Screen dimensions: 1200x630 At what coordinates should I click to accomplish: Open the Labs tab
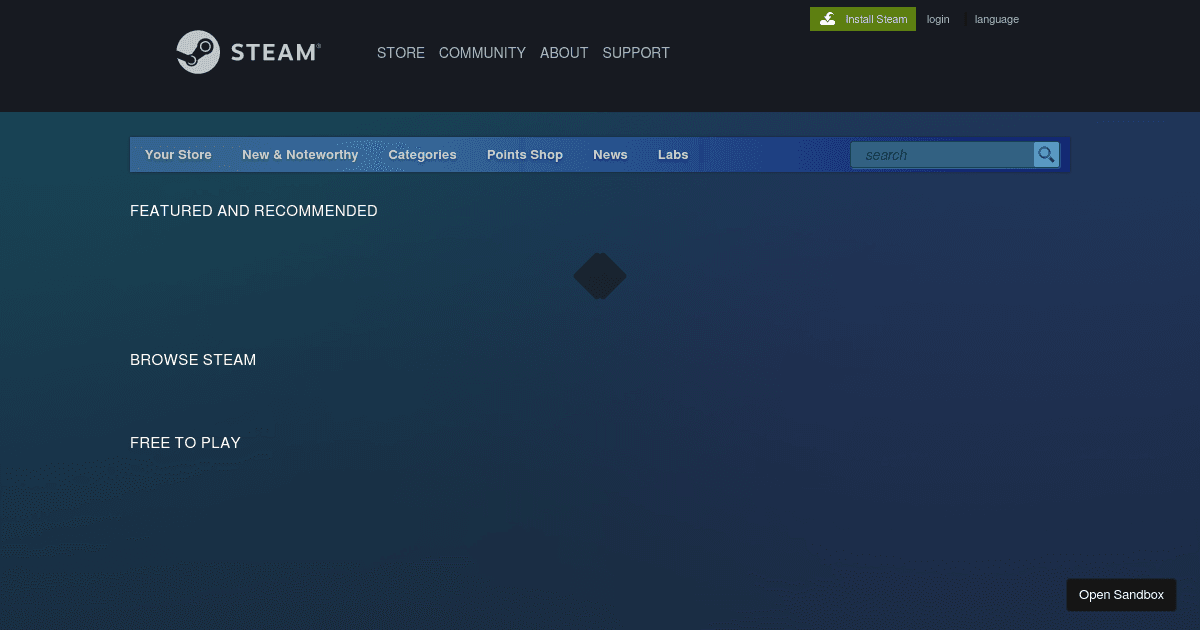click(x=673, y=155)
